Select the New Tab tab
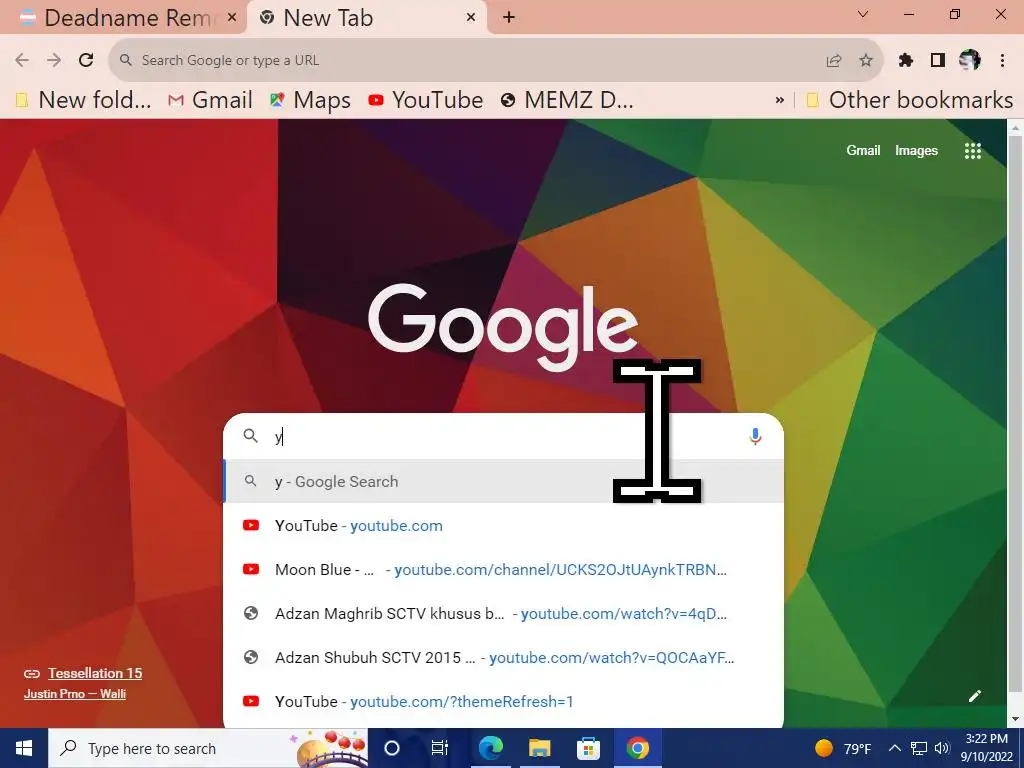This screenshot has height=768, width=1024. tap(366, 18)
